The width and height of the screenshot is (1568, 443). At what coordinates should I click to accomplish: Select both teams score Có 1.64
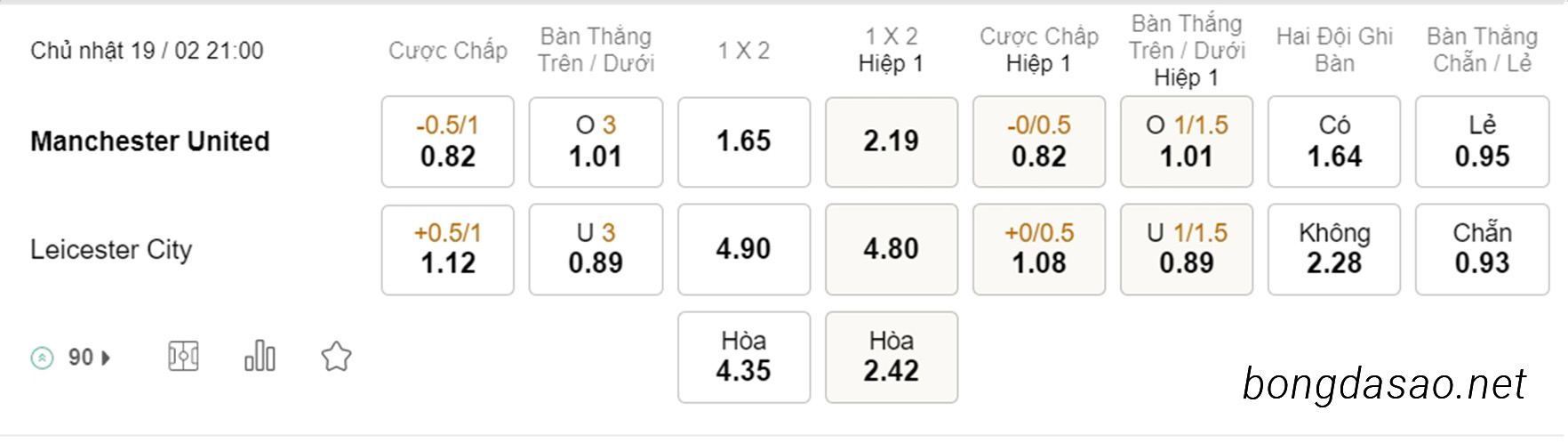click(x=1334, y=141)
